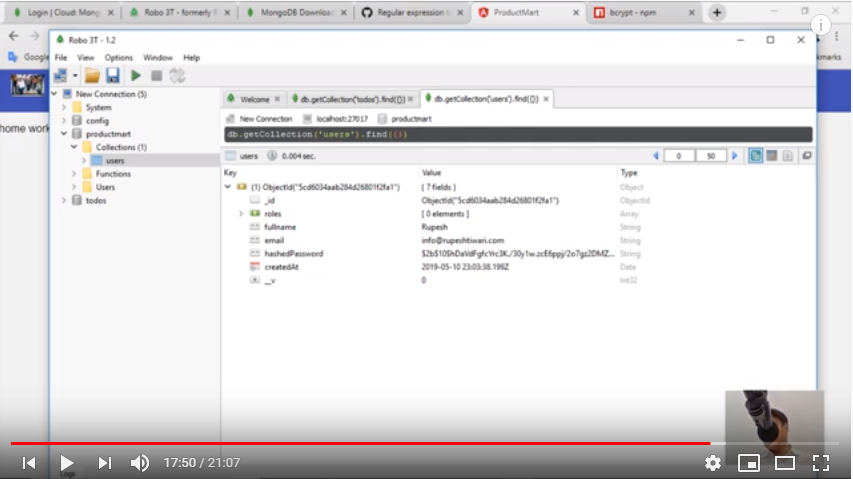Switch results to table view mode
853x479 pixels.
(772, 156)
